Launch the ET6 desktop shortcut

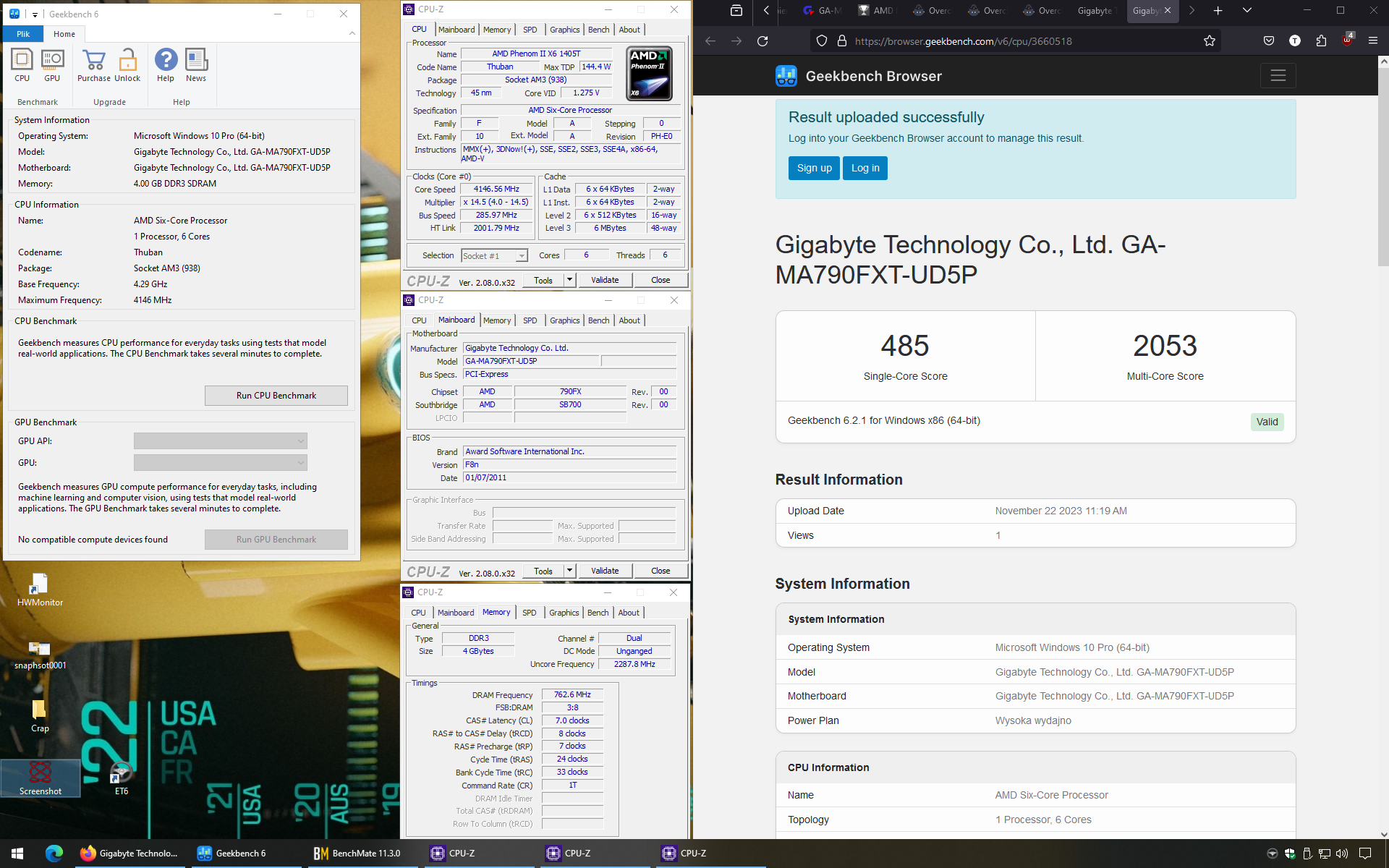[x=122, y=778]
